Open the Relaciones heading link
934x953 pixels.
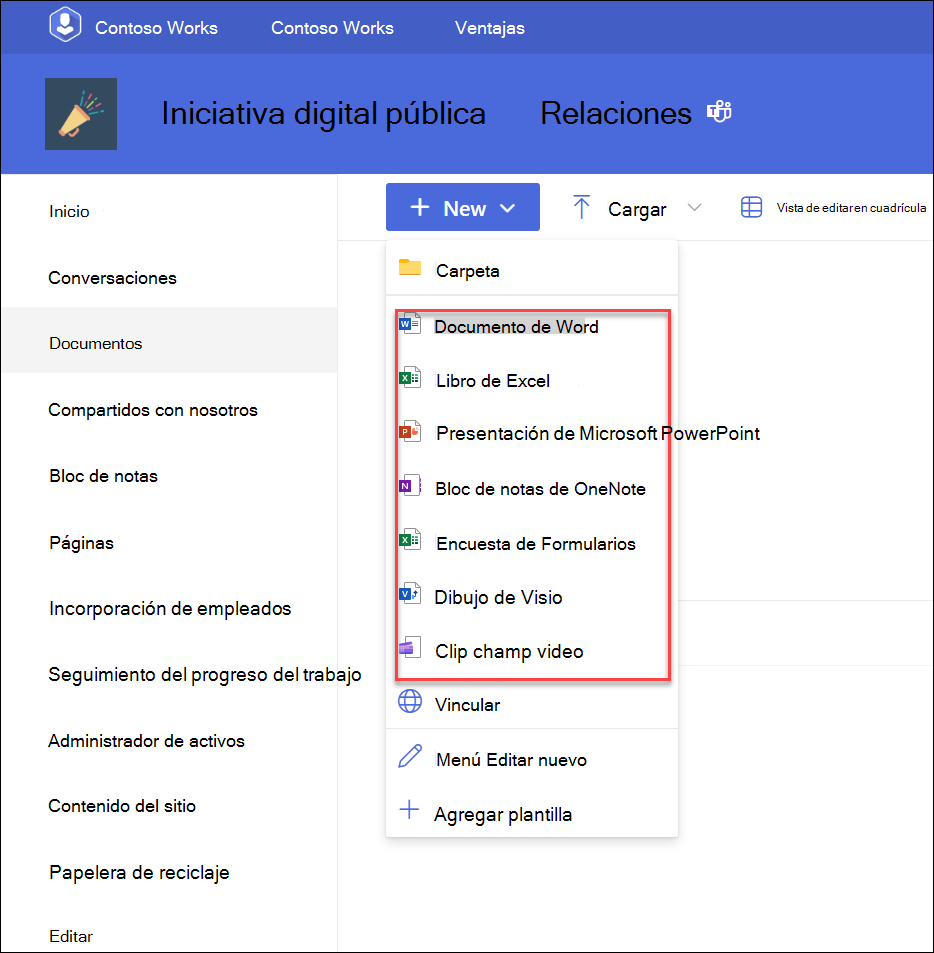[616, 113]
